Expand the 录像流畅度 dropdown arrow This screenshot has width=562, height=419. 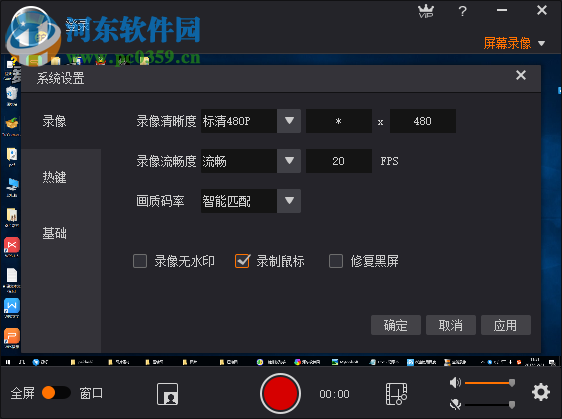click(x=289, y=161)
